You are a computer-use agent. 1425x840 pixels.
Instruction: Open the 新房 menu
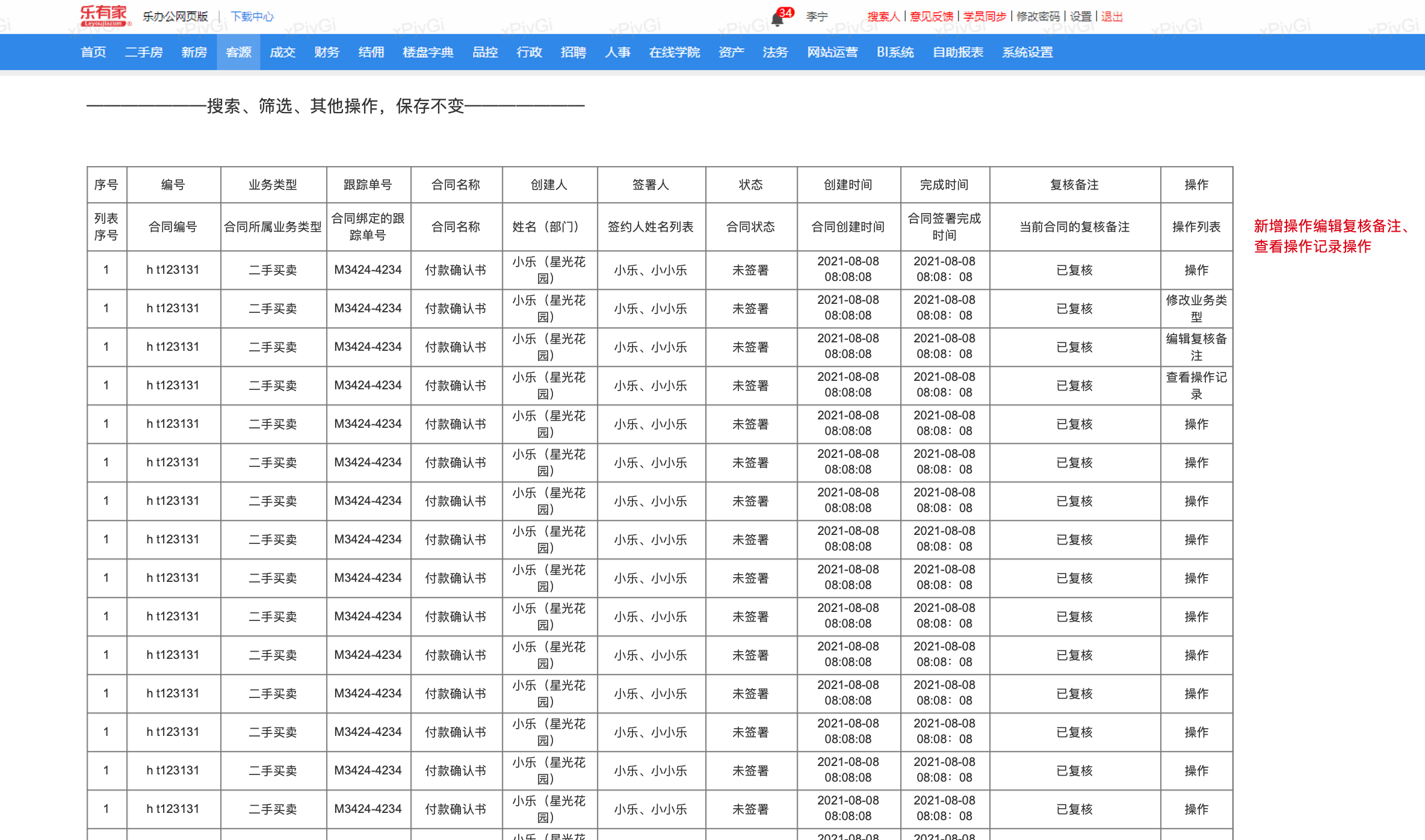pyautogui.click(x=194, y=52)
